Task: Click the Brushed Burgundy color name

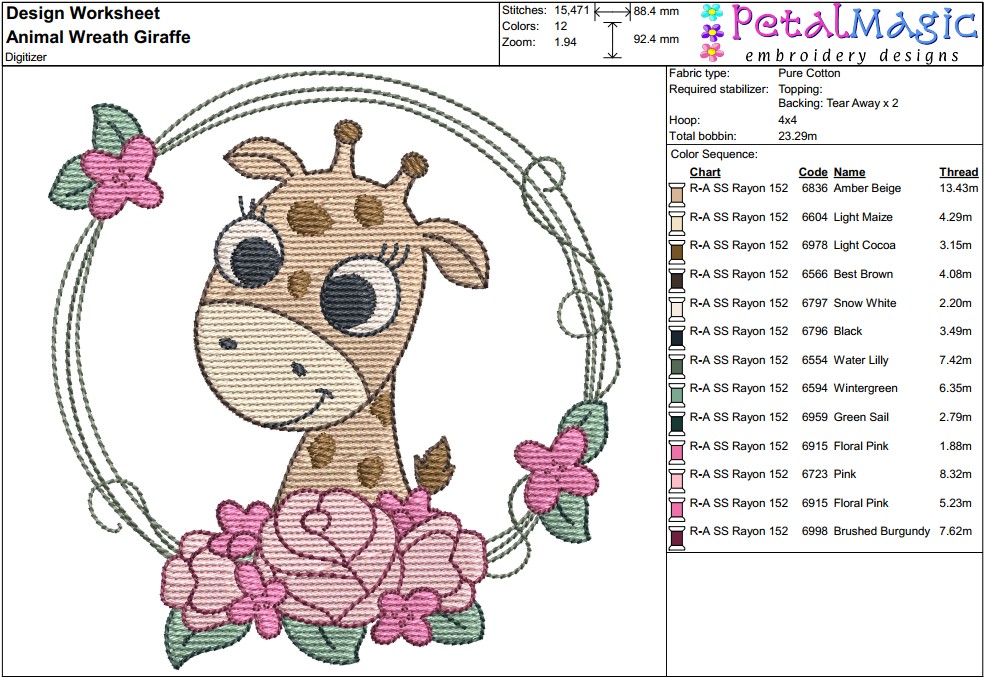Action: click(x=881, y=532)
